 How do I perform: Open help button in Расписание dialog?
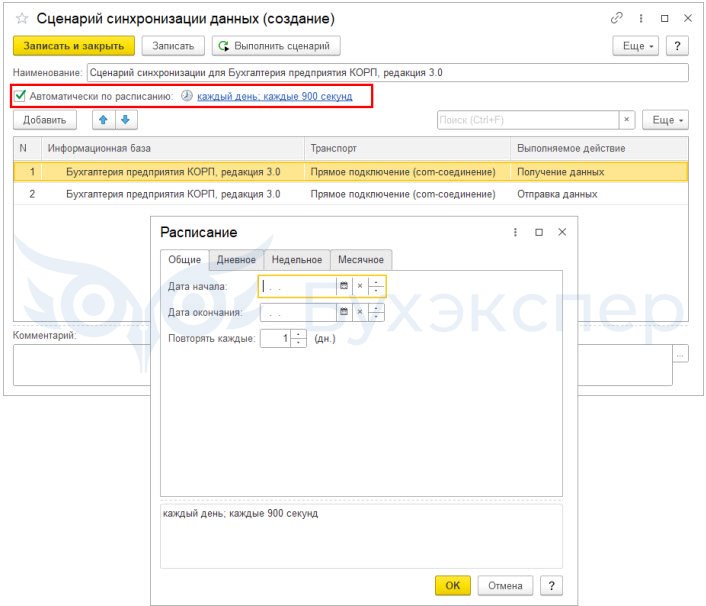552,586
